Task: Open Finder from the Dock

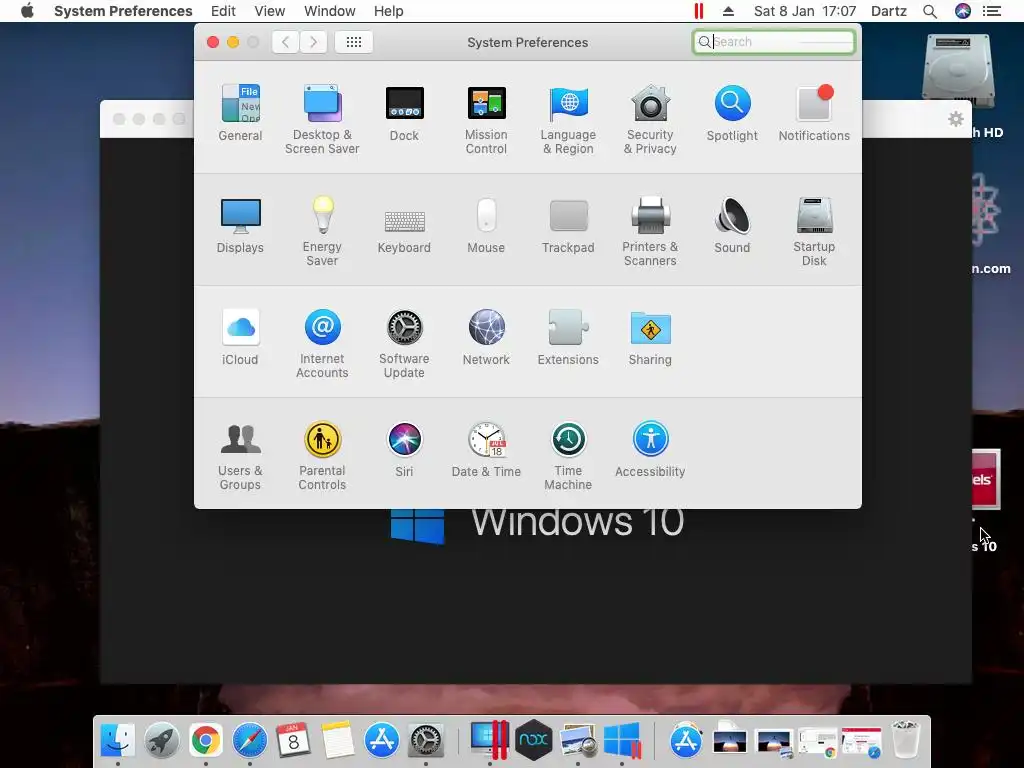Action: coord(118,741)
